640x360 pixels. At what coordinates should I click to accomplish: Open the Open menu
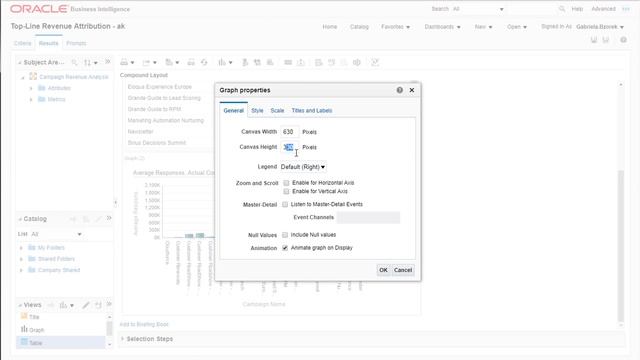point(517,27)
